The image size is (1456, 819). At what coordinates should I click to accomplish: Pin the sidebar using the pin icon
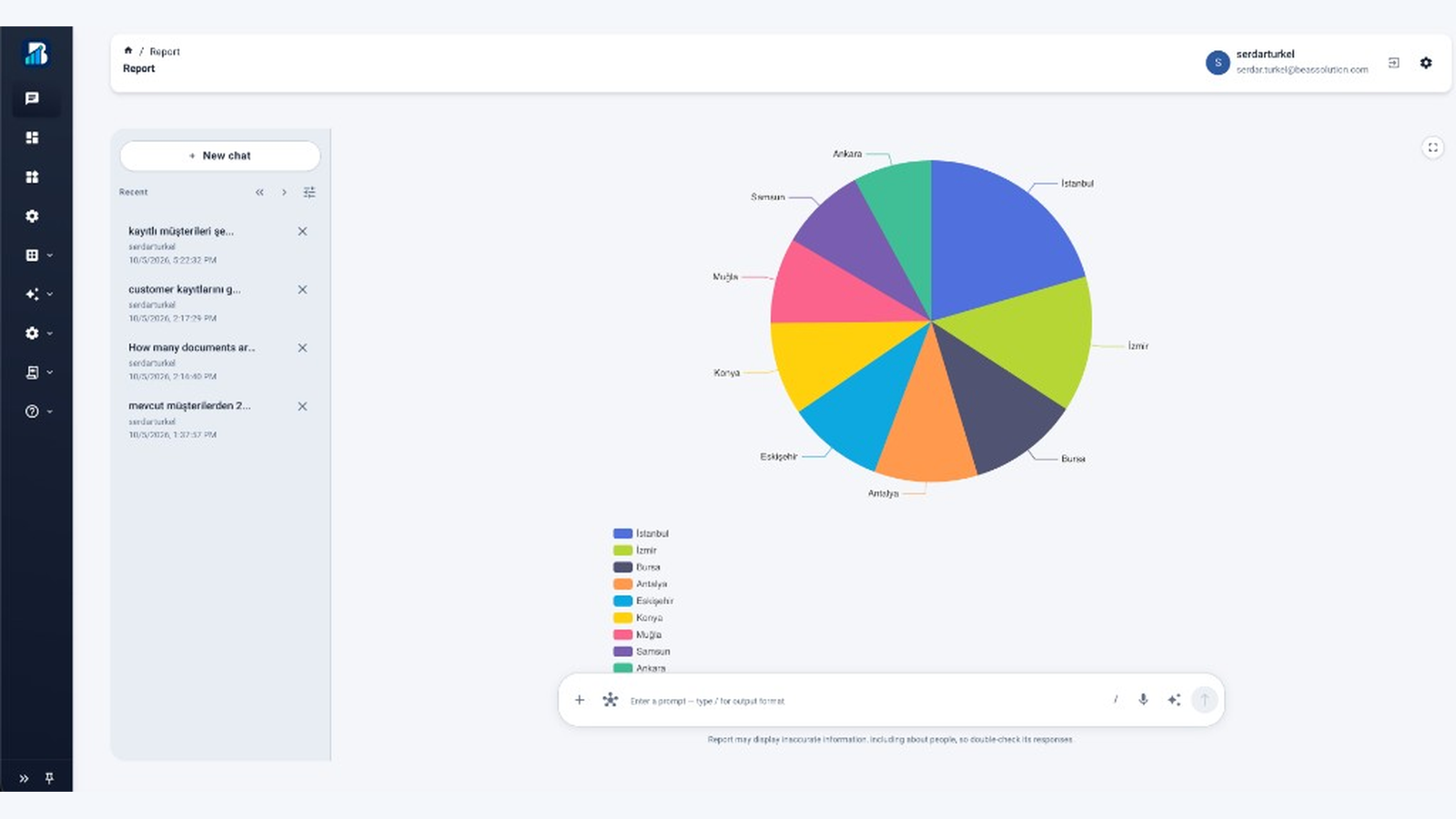pos(49,778)
